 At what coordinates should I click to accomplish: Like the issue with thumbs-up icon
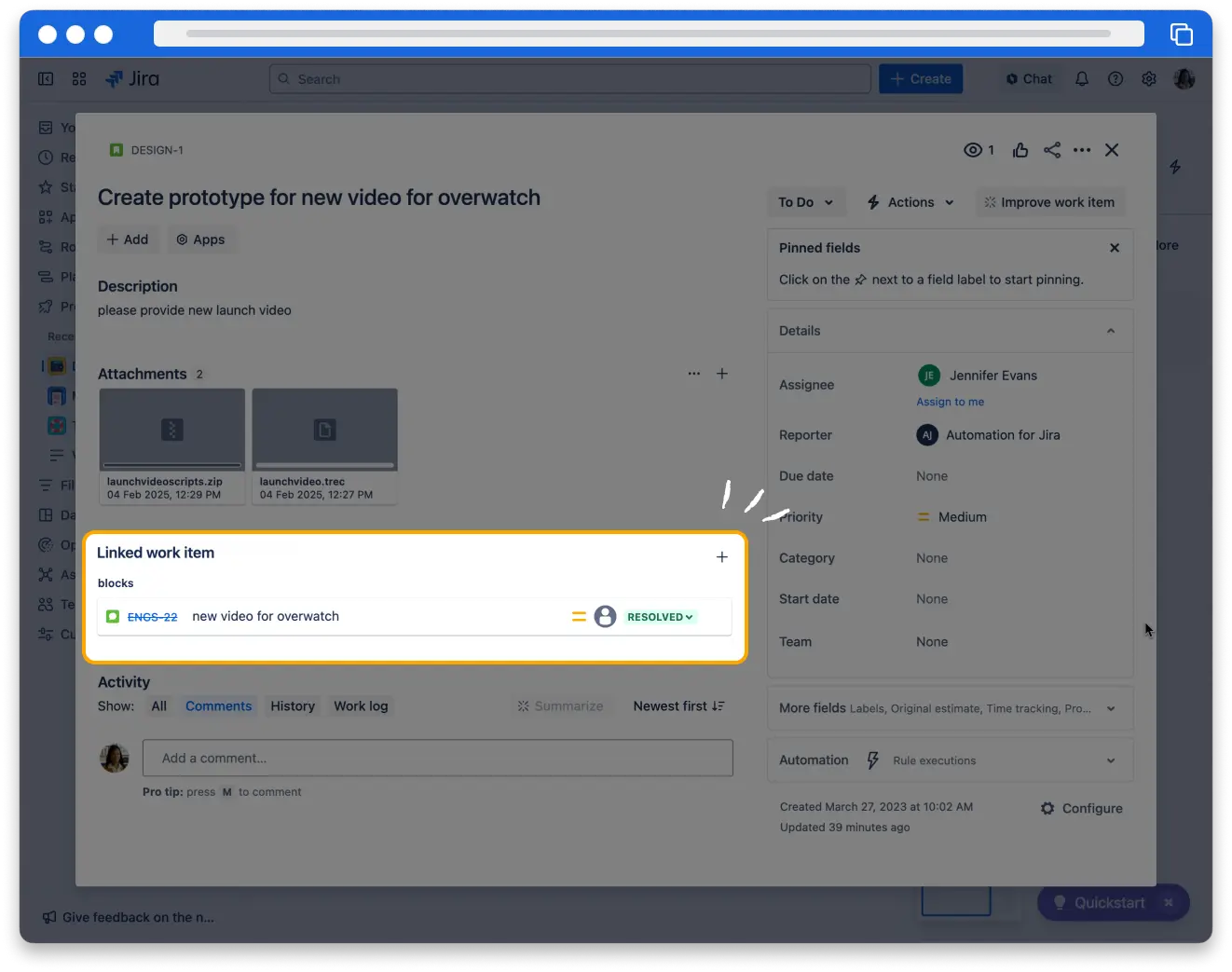[x=1020, y=150]
